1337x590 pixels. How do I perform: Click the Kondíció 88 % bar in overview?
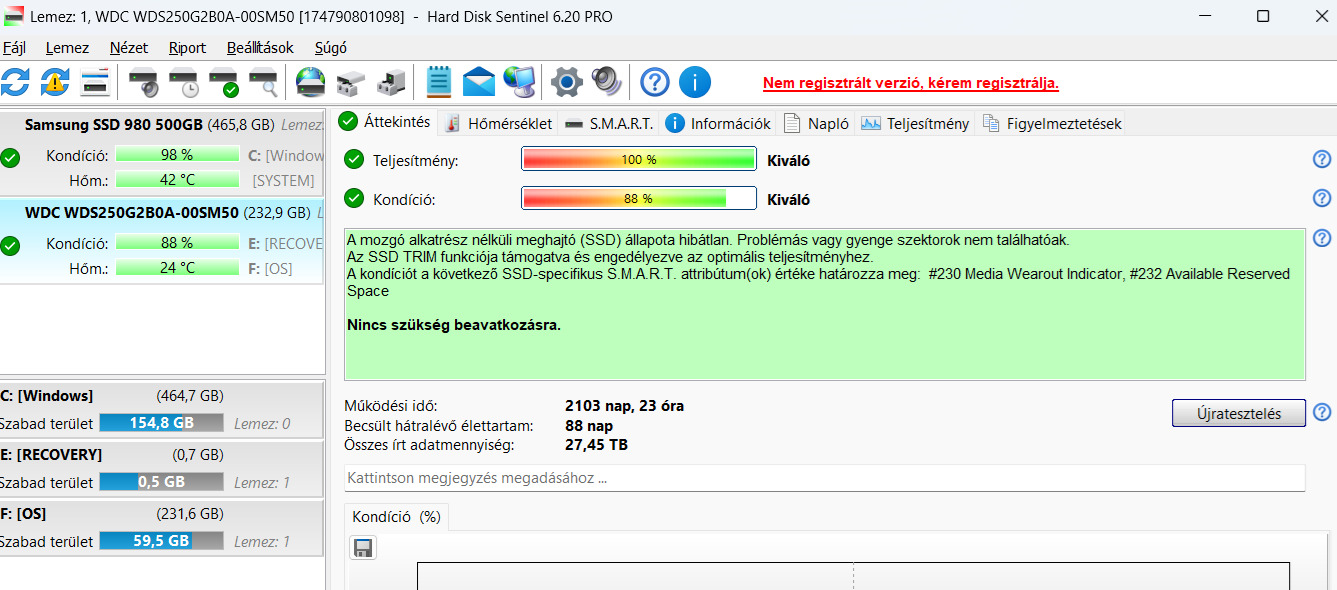(639, 198)
